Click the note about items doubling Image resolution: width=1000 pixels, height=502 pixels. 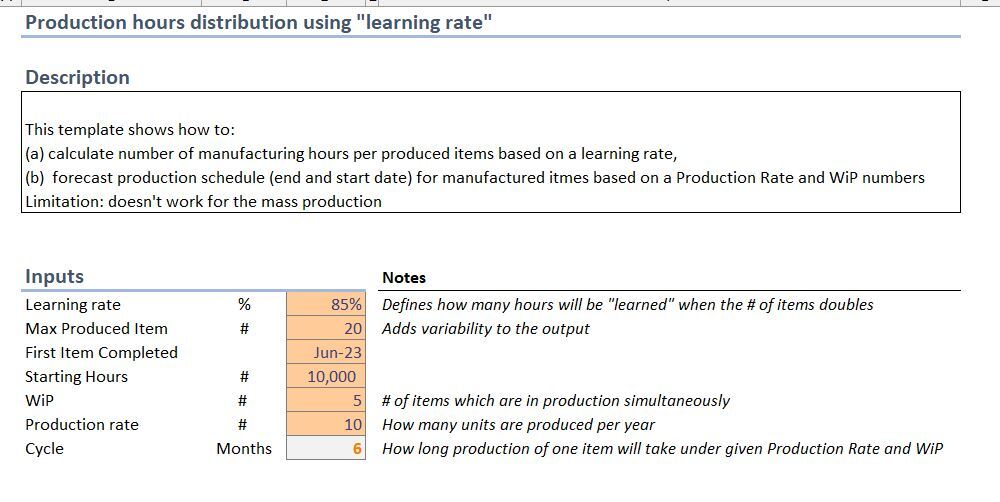628,304
